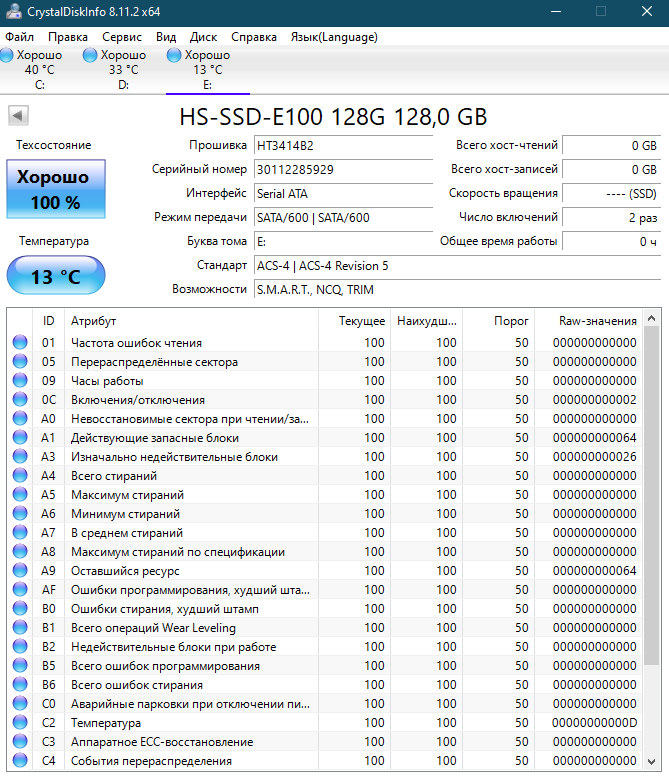669x777 pixels.
Task: Click scroll up arrow of attribute list
Action: 652,318
